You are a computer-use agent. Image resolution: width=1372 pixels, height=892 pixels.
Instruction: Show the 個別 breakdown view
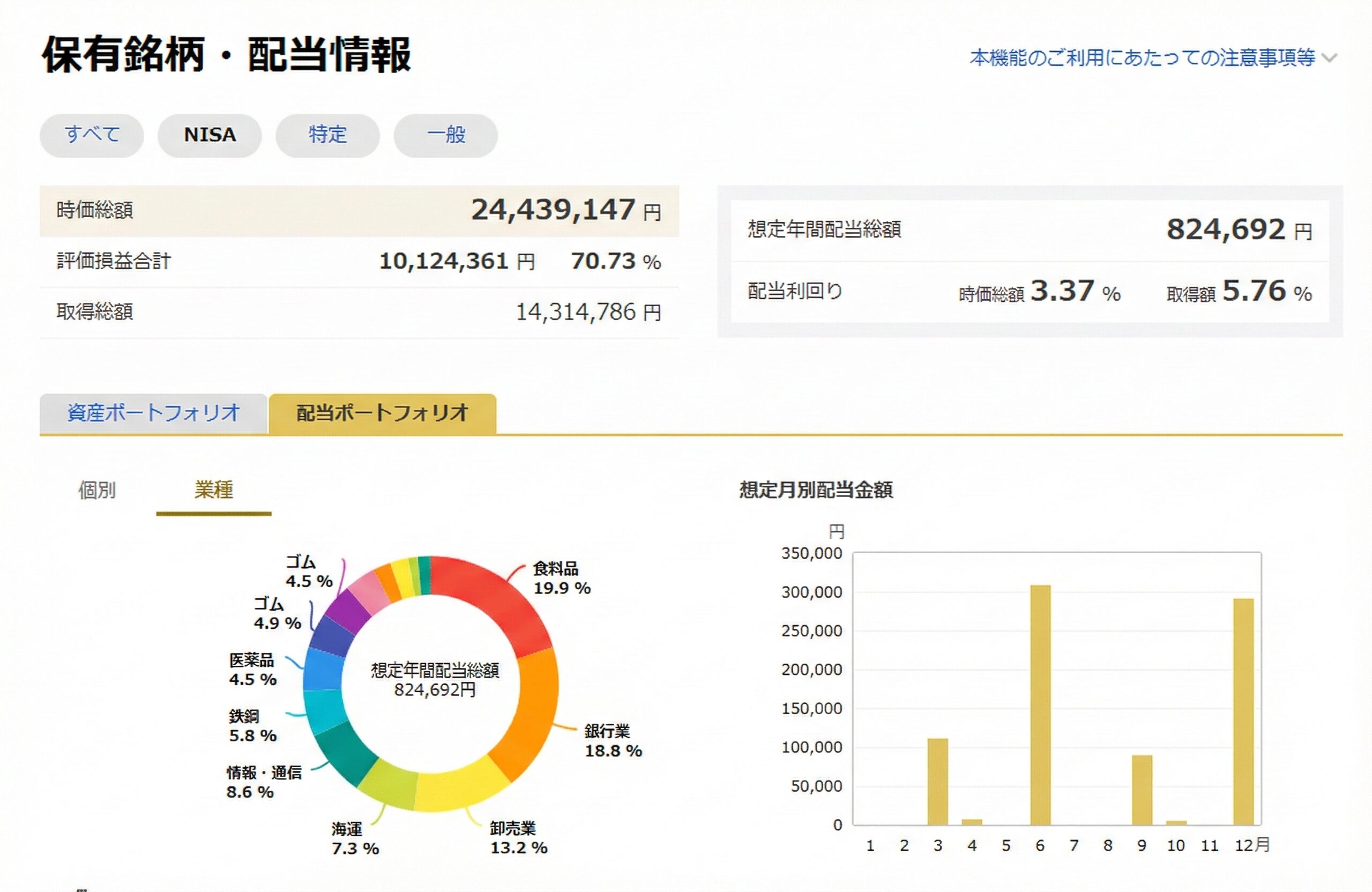pyautogui.click(x=97, y=490)
